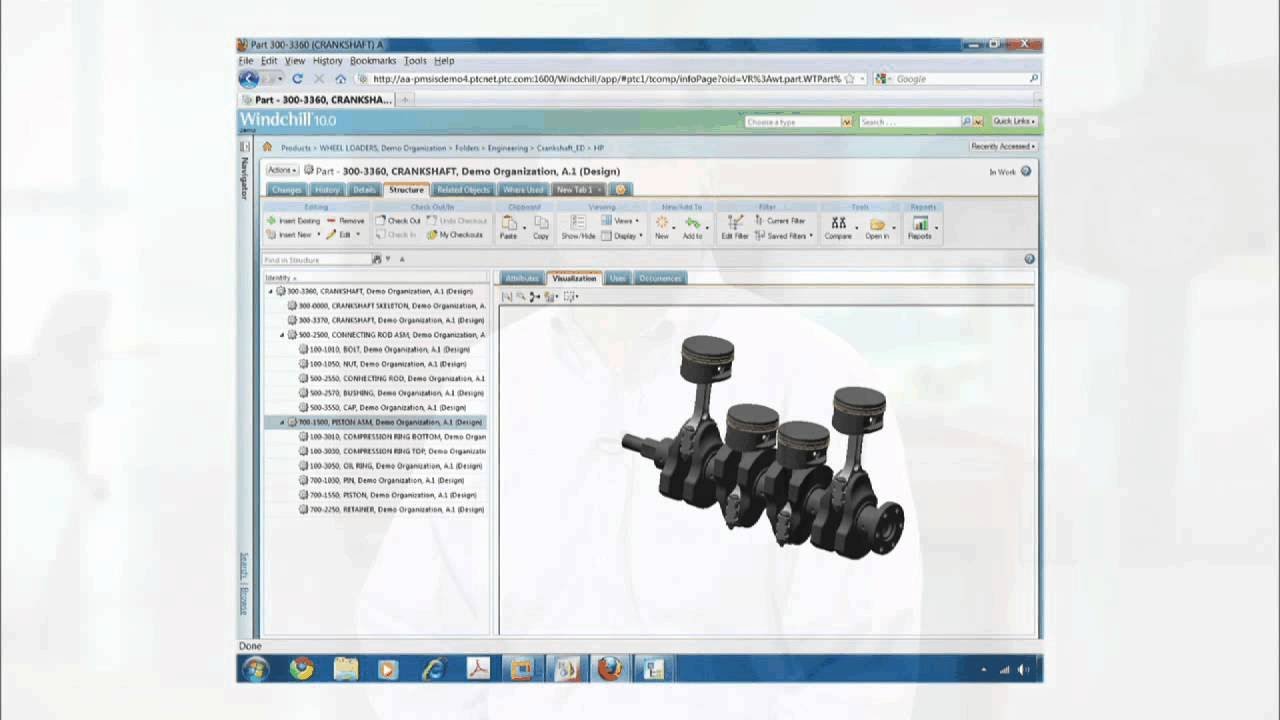The height and width of the screenshot is (720, 1280).
Task: Click the browser URL address bar
Action: pyautogui.click(x=607, y=79)
